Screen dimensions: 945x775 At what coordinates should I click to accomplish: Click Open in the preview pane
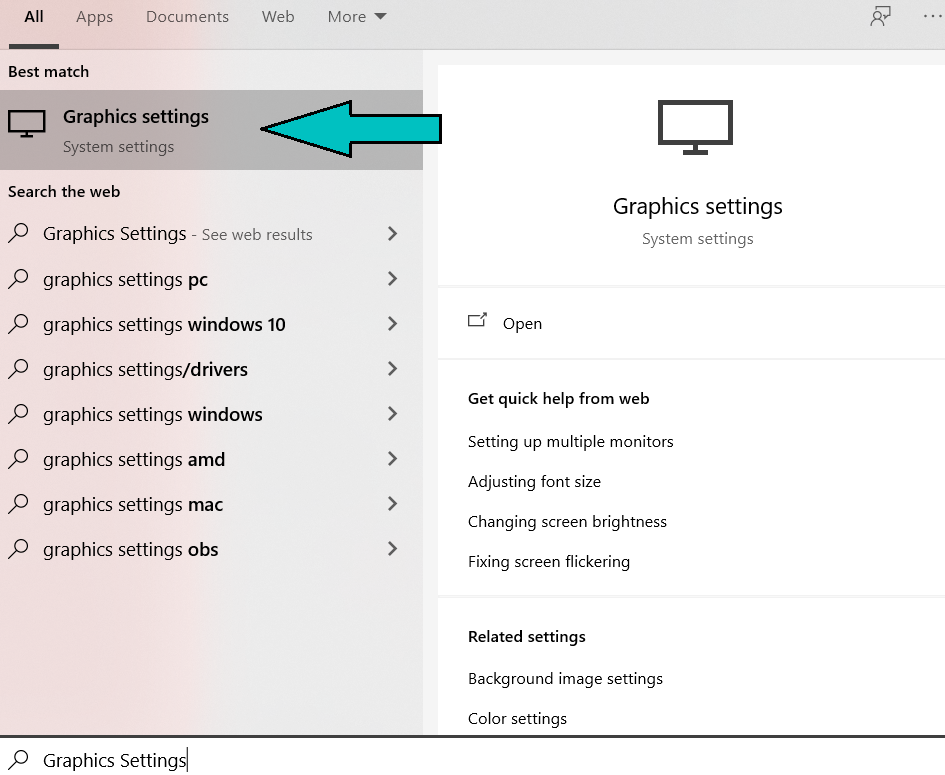point(522,324)
